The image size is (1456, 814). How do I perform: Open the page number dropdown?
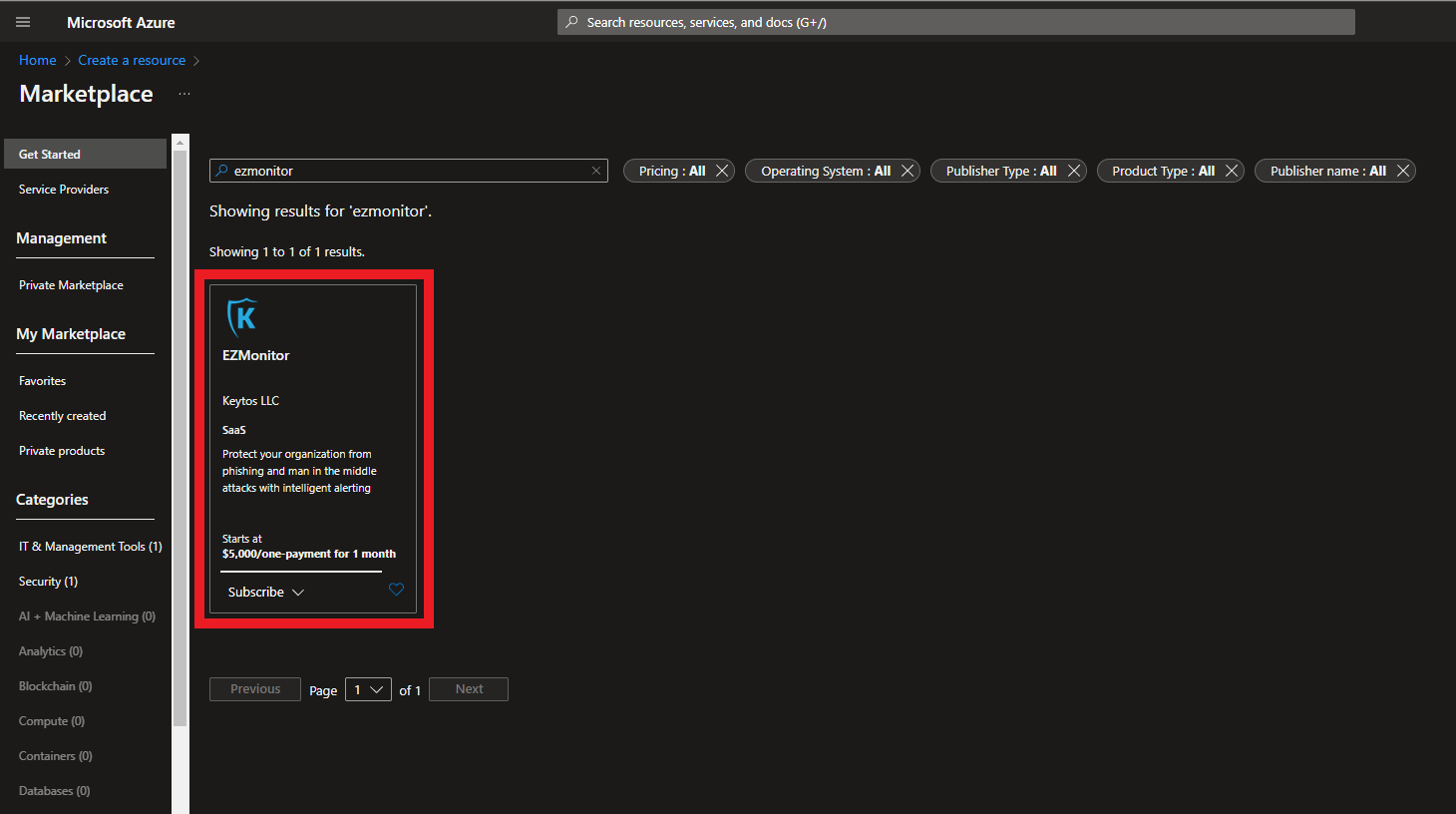(x=368, y=689)
